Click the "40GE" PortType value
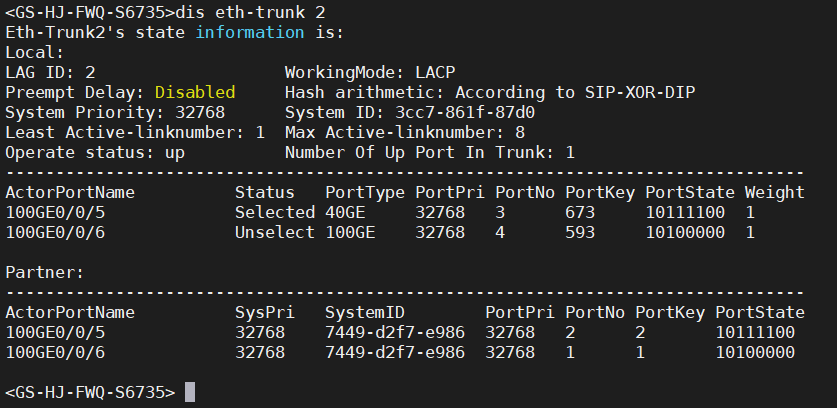The width and height of the screenshot is (837, 408). pos(345,212)
